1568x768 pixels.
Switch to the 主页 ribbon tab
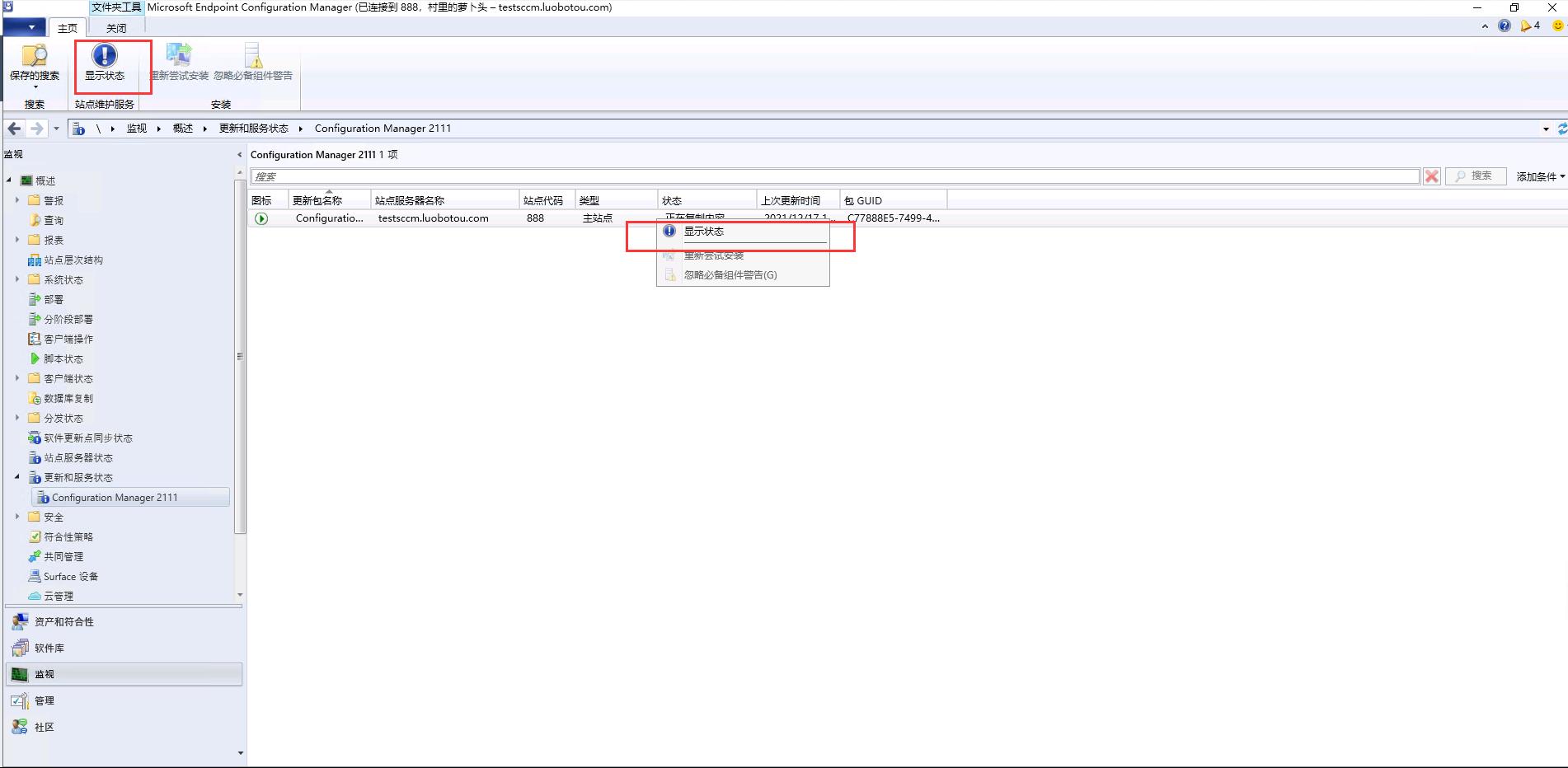click(68, 28)
